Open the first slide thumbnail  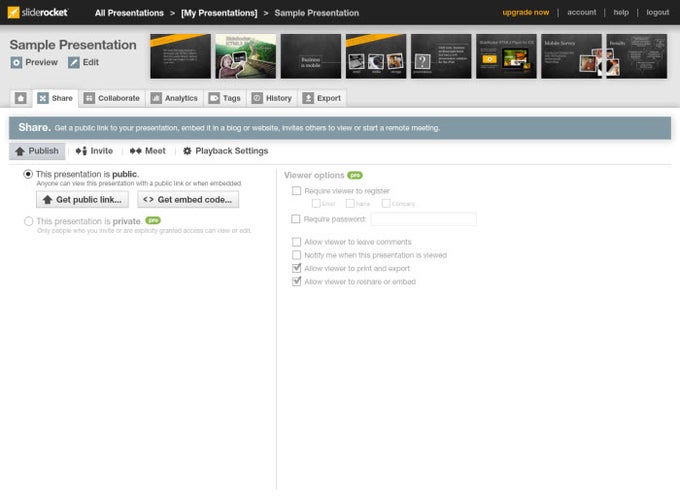pos(180,56)
